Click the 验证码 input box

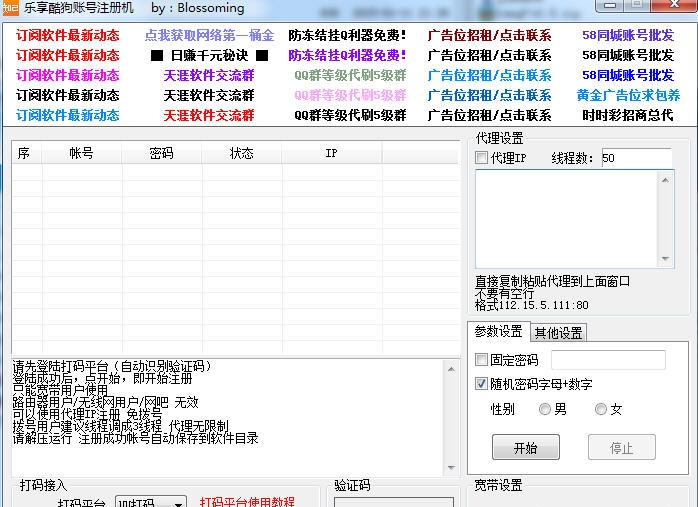pyautogui.click(x=394, y=502)
